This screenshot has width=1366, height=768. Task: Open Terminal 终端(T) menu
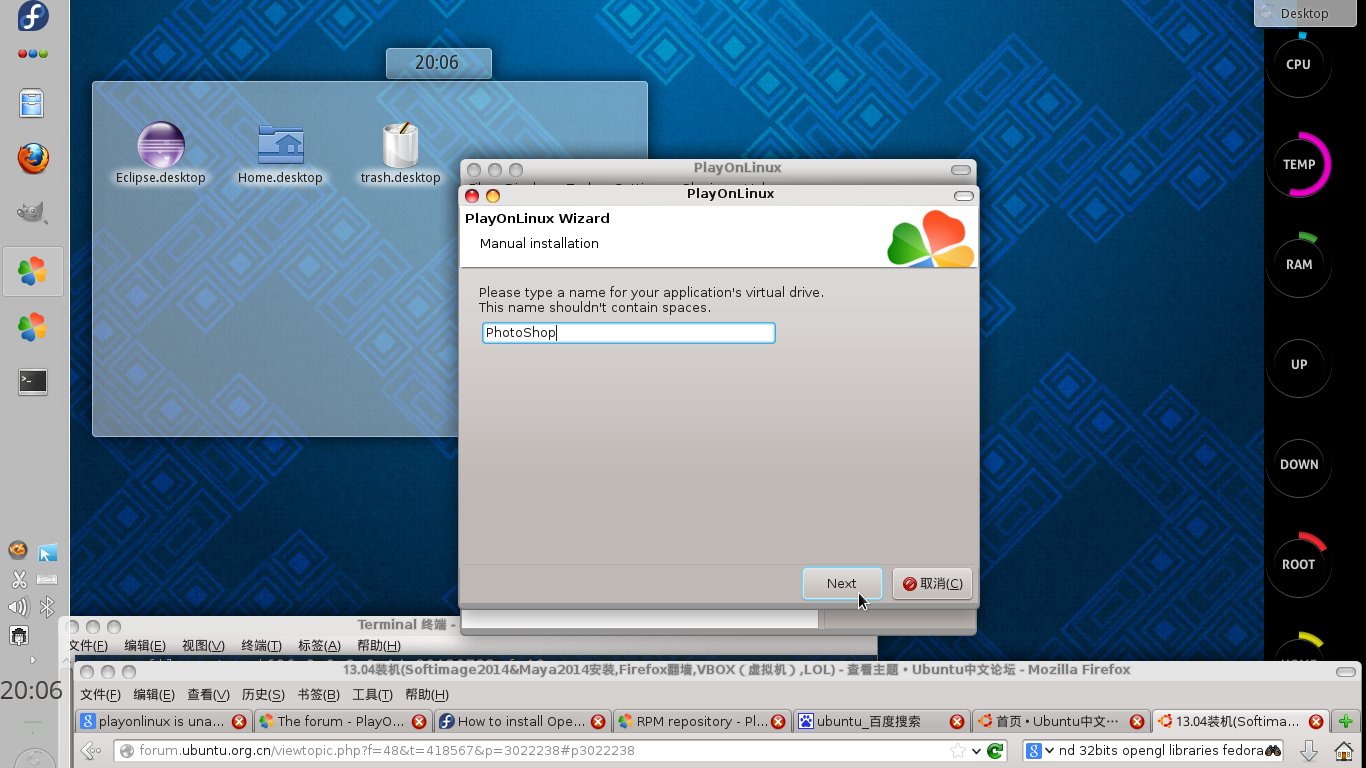[x=261, y=646]
